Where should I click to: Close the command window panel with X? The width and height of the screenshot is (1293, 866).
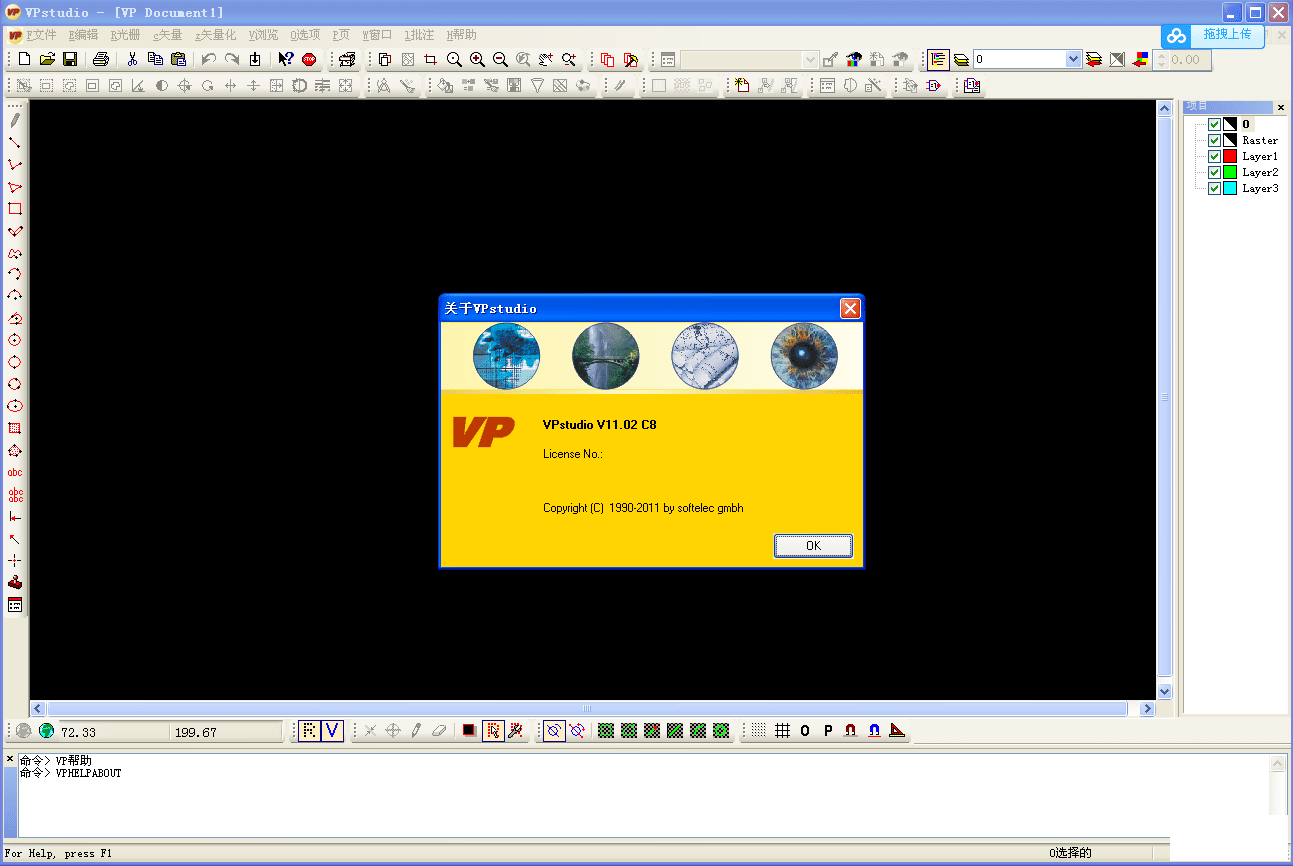(10, 759)
